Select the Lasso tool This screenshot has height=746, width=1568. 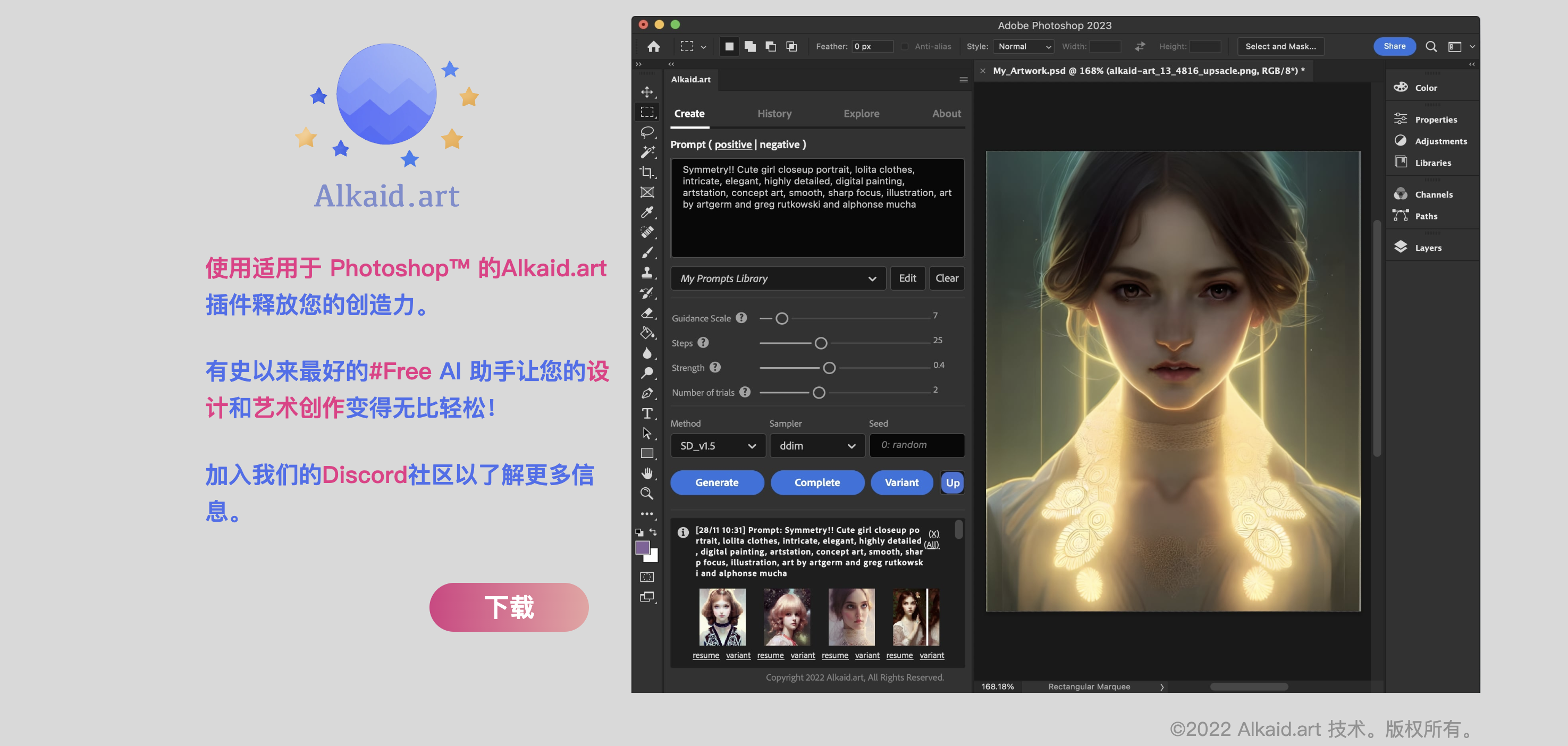coord(646,132)
